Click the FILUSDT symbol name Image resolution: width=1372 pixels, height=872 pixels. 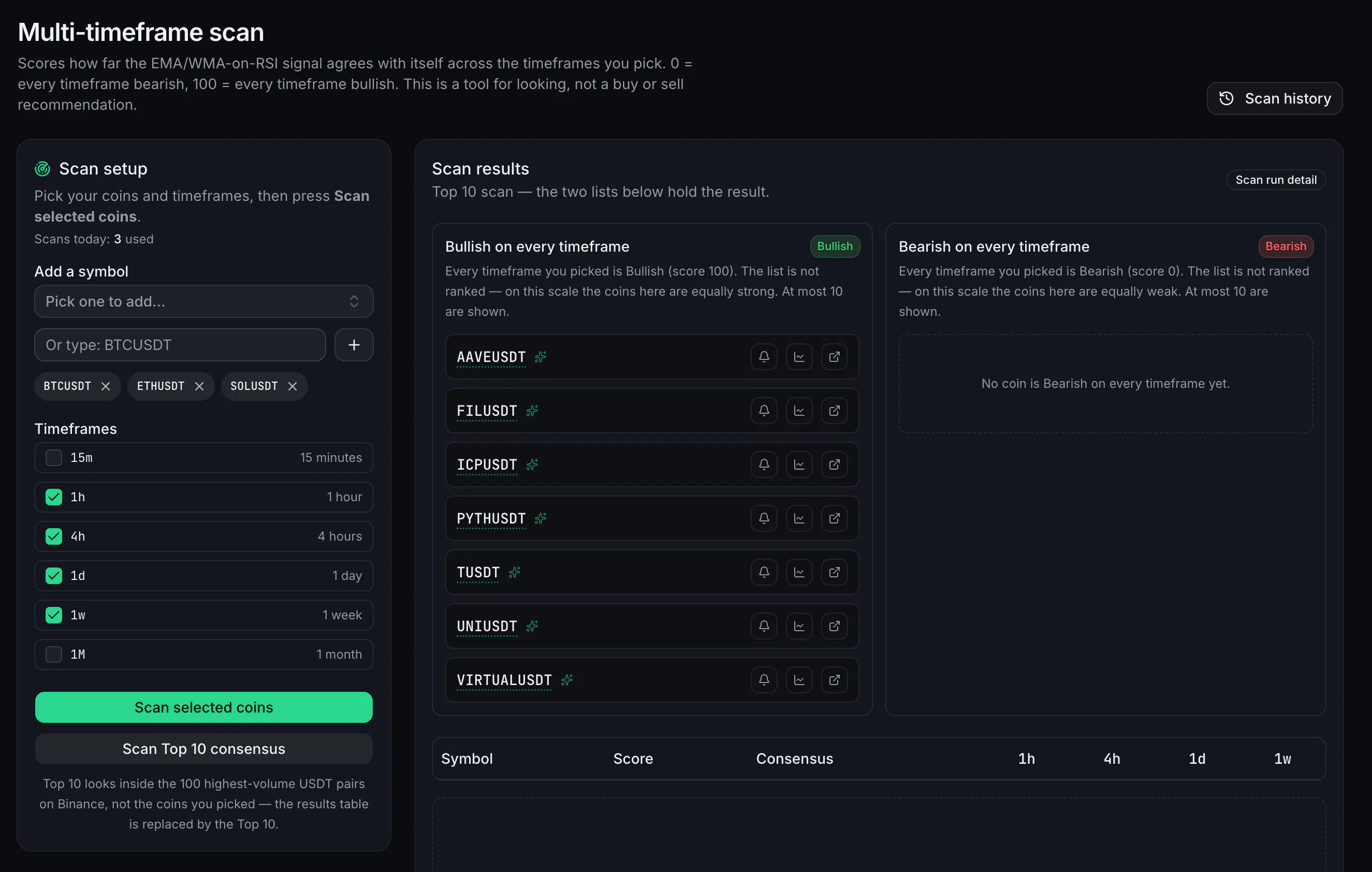487,410
